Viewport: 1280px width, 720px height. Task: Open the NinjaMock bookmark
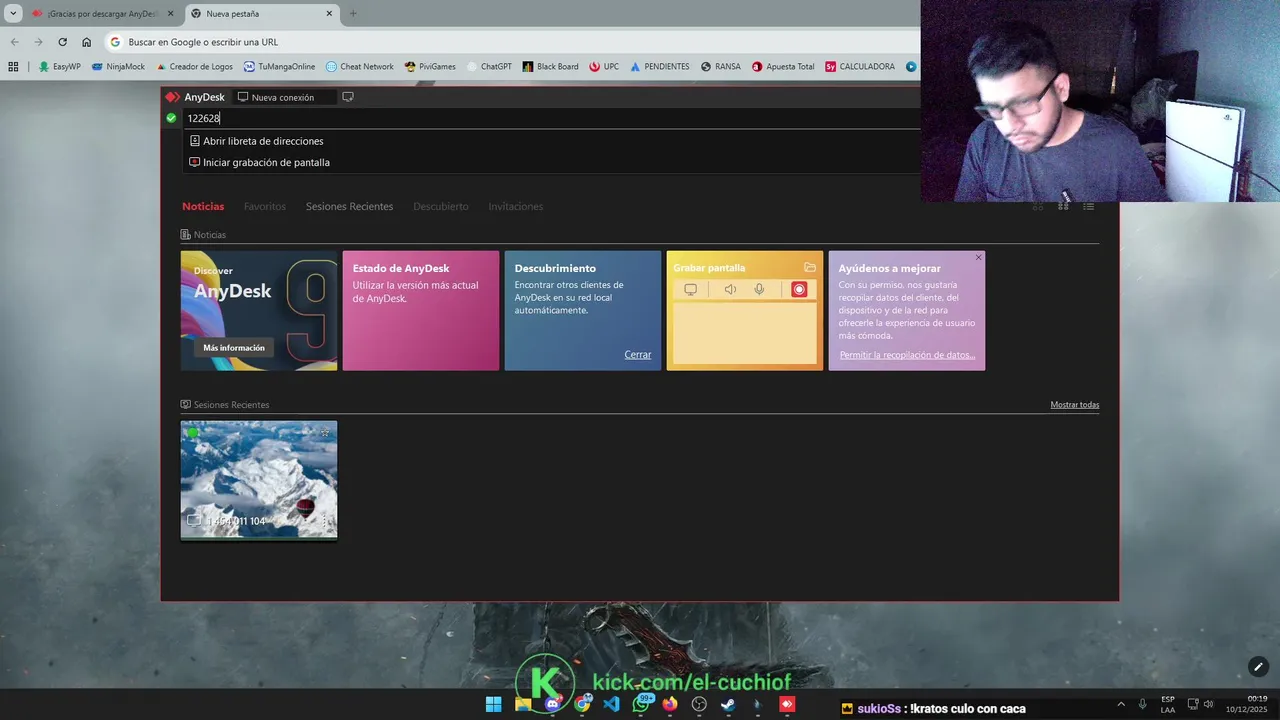point(118,67)
